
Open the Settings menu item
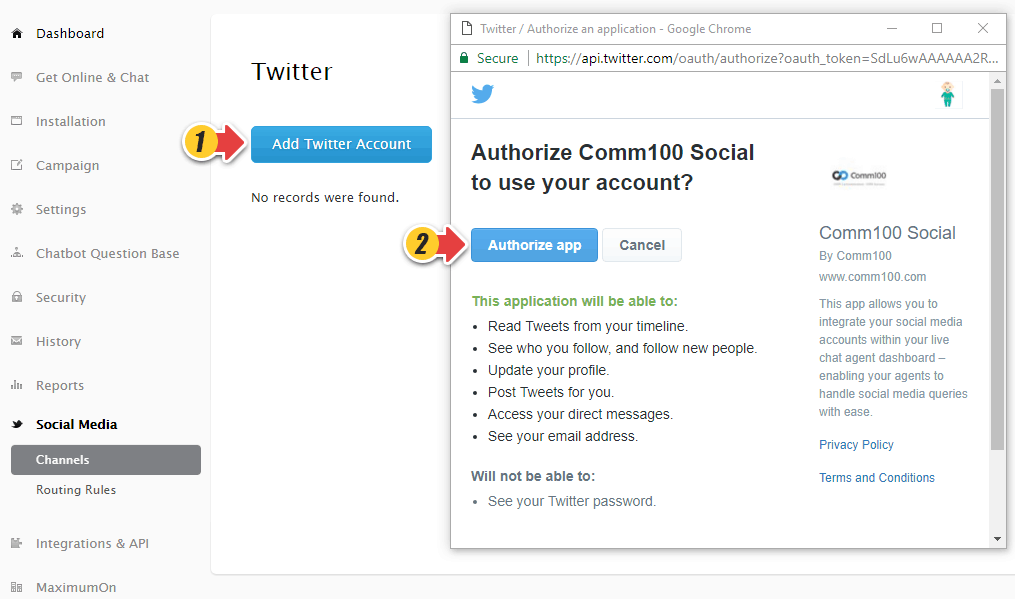(x=61, y=209)
